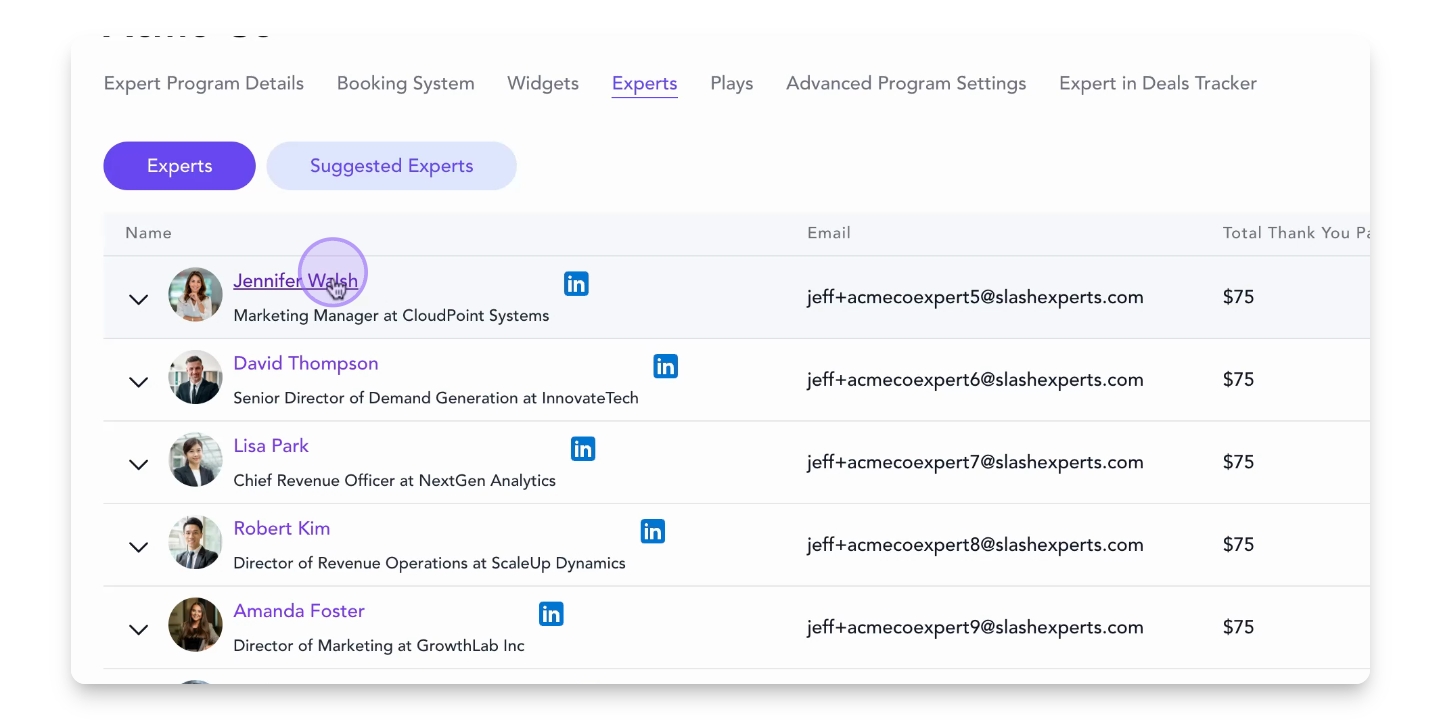The height and width of the screenshot is (720, 1440).
Task: Select Advanced Program Settings tab
Action: pyautogui.click(x=906, y=84)
